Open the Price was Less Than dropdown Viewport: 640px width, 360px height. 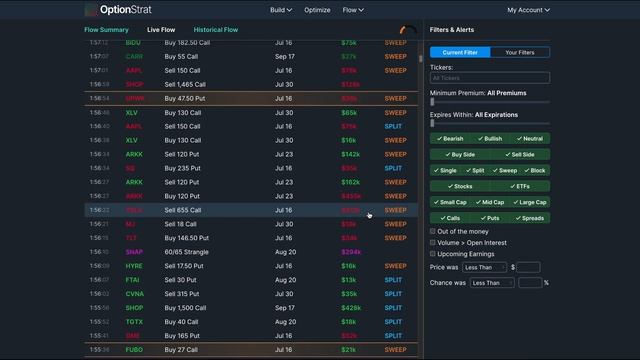[484, 267]
